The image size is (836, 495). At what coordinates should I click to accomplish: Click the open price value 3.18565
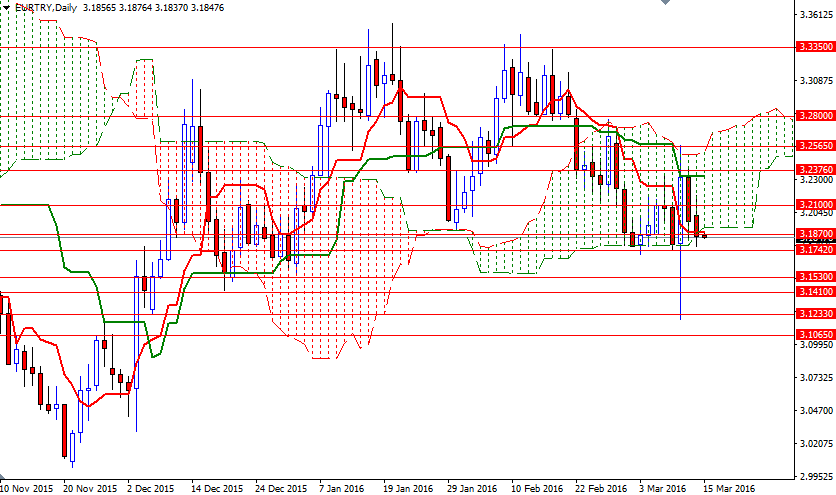[100, 7]
